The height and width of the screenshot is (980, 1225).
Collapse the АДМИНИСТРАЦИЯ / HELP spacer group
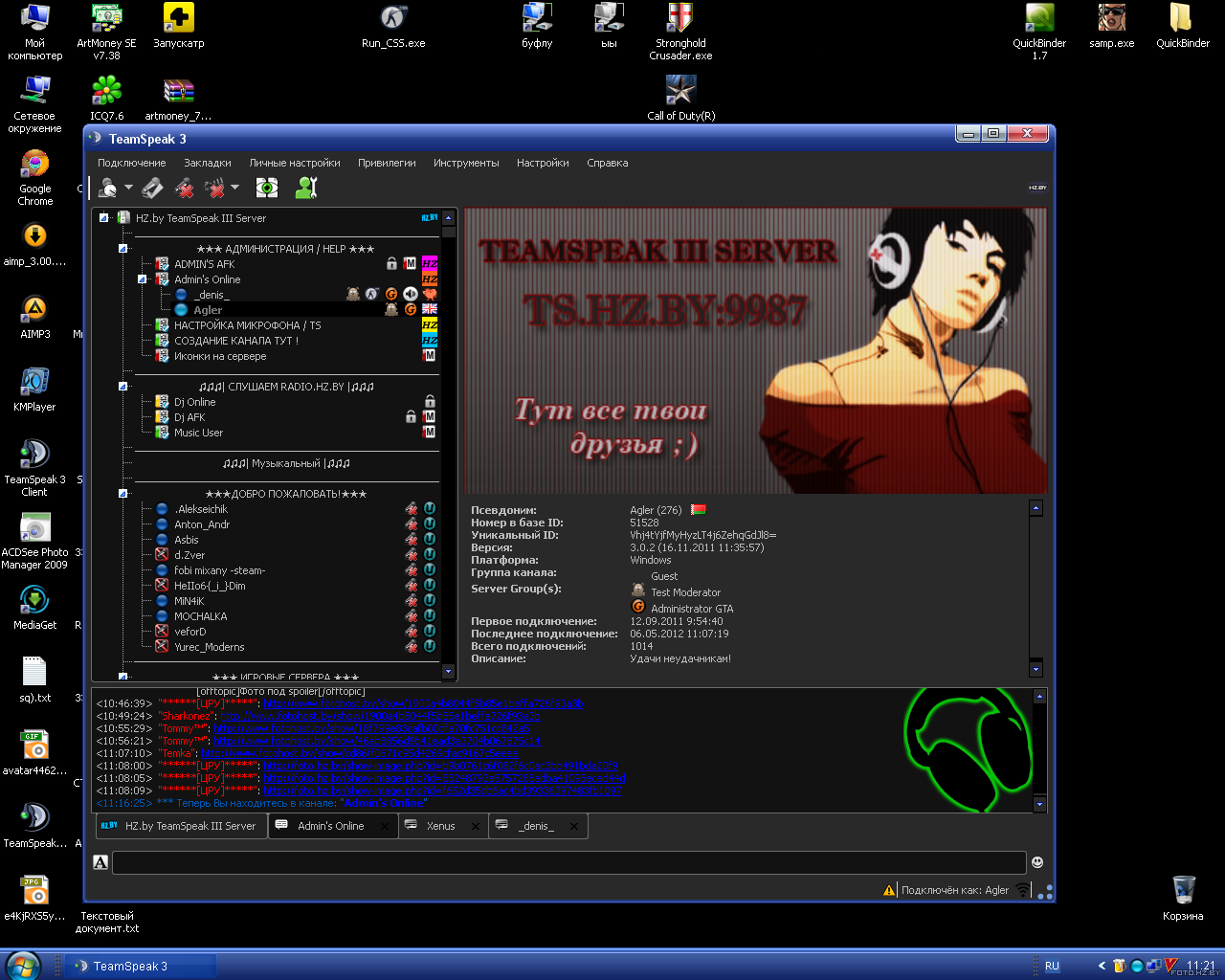point(122,249)
